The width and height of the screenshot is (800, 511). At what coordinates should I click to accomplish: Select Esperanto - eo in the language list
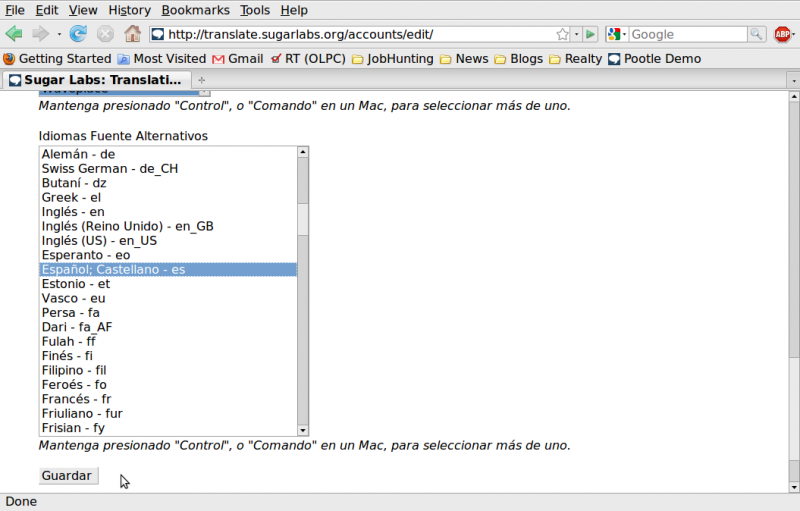[85, 255]
